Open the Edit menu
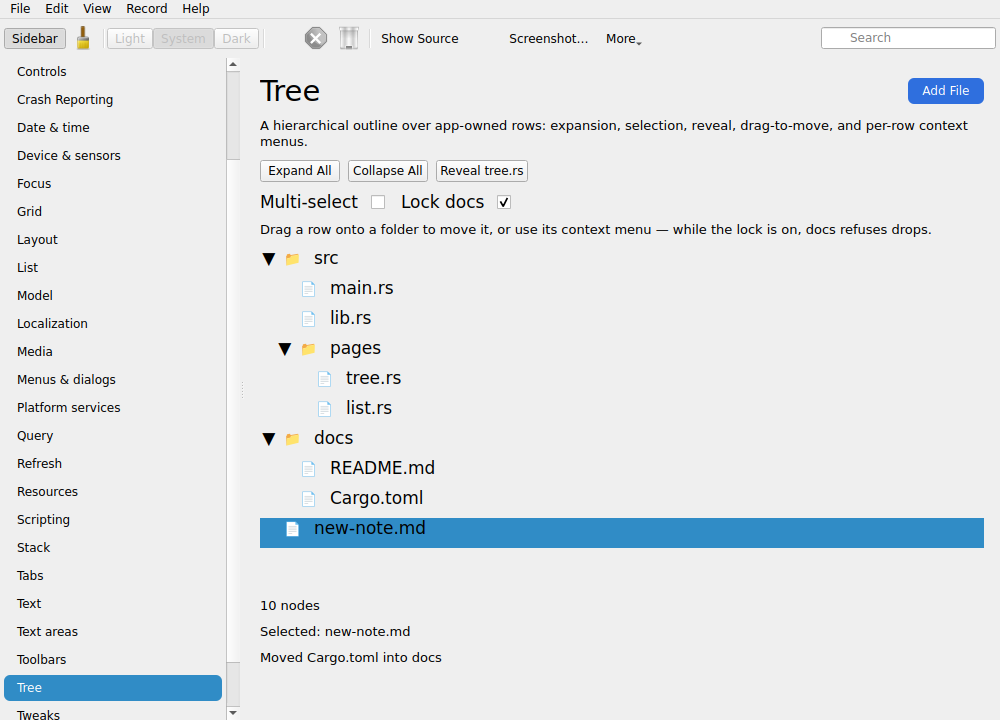This screenshot has height=720, width=1000. [57, 8]
